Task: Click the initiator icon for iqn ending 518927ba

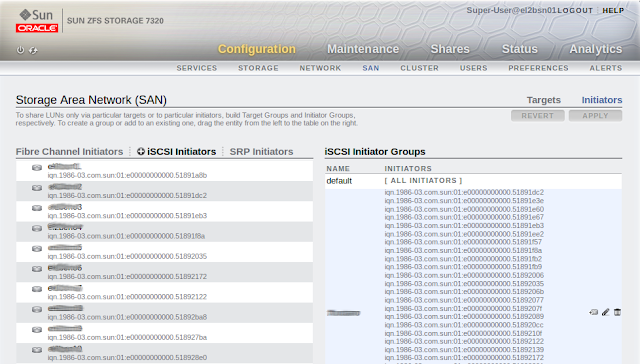Action: tap(37, 329)
